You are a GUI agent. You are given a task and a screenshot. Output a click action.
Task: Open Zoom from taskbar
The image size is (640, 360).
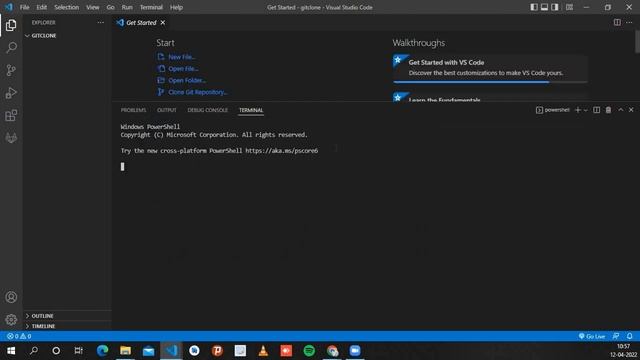coord(355,351)
